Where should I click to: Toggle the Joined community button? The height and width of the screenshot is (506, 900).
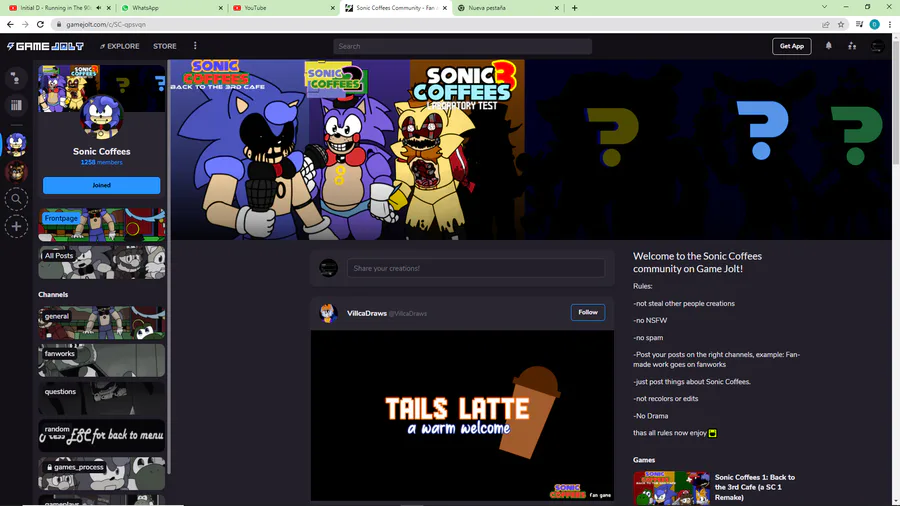click(x=102, y=185)
